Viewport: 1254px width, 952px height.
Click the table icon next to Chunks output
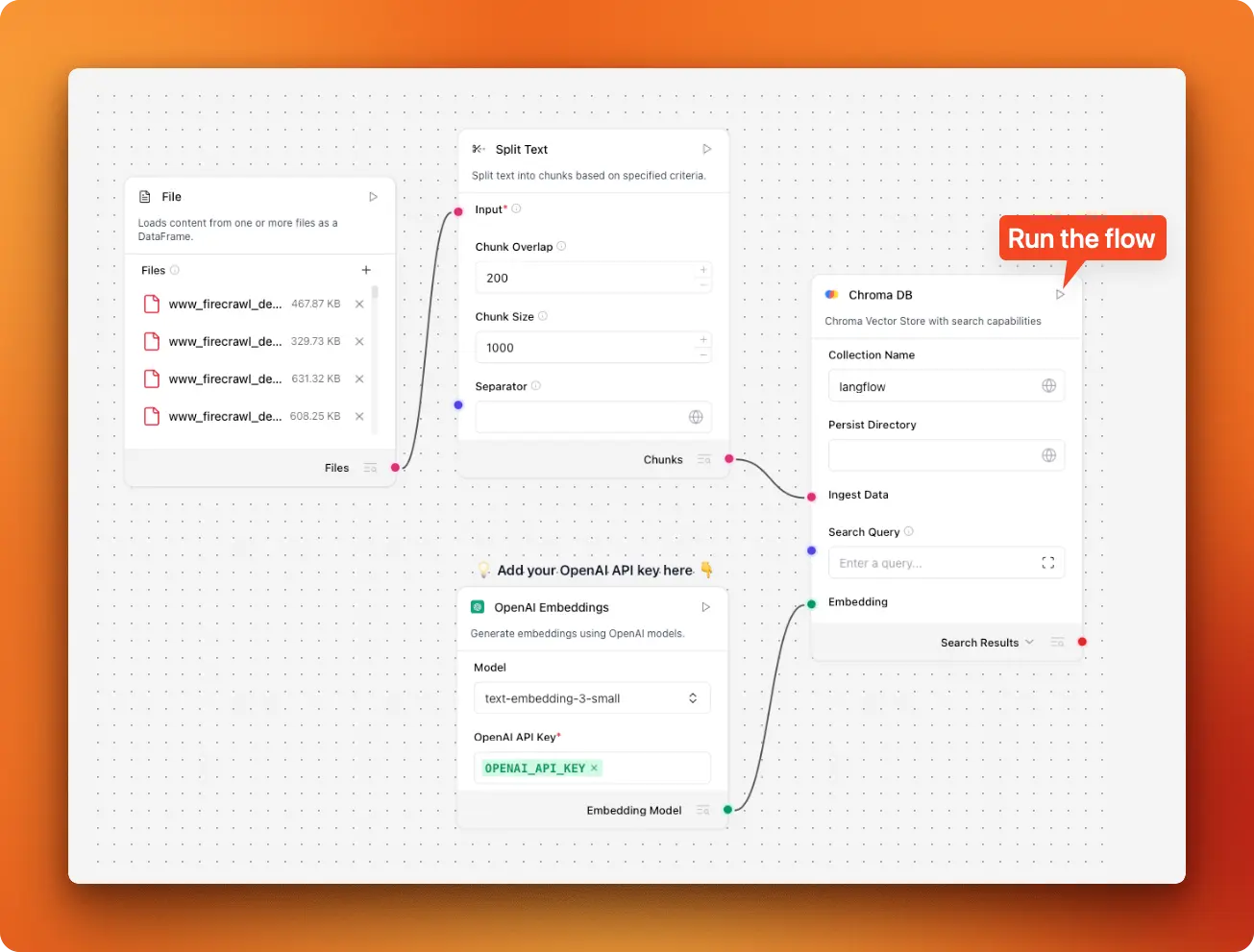(704, 459)
